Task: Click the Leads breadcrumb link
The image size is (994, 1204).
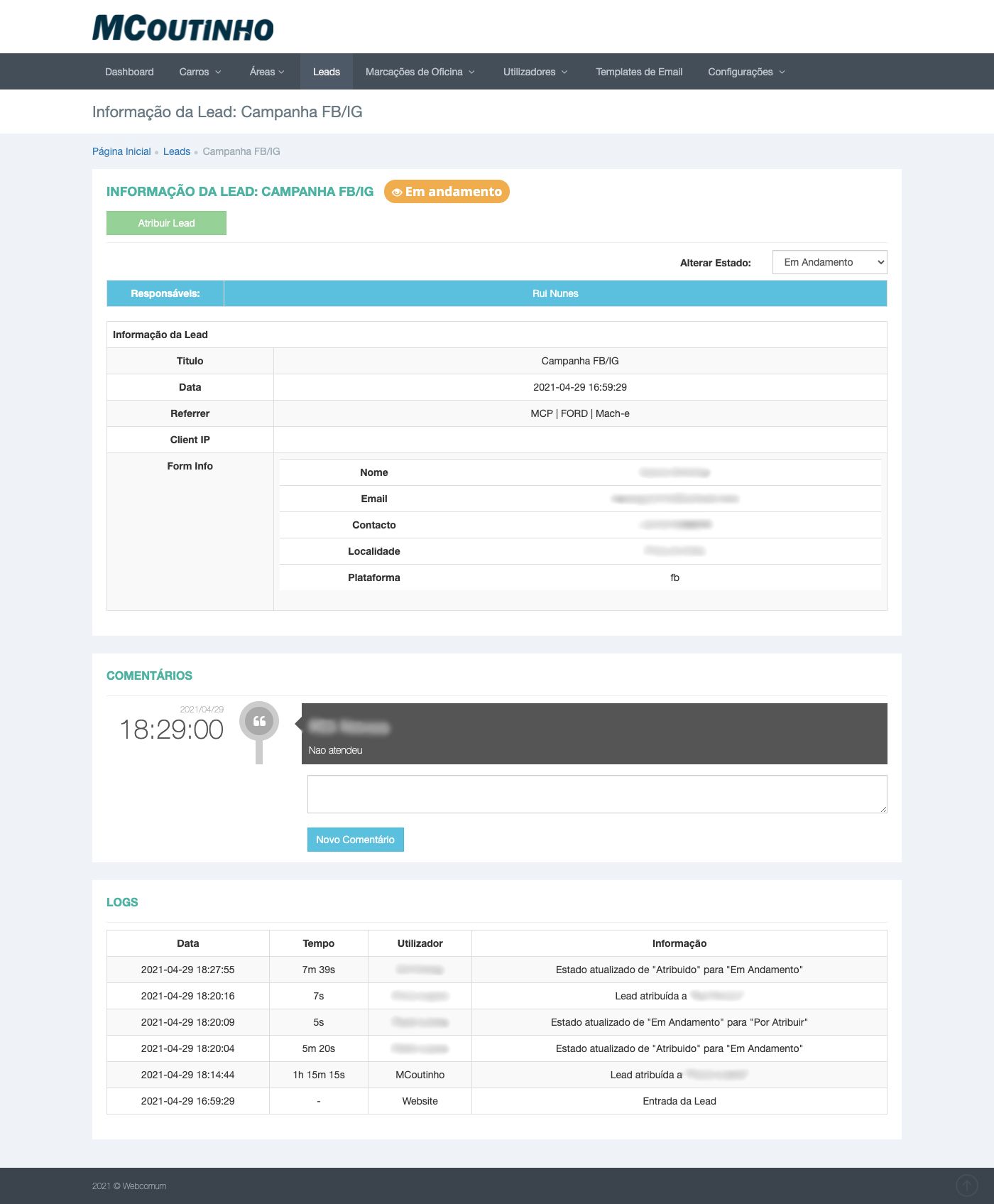Action: [177, 151]
